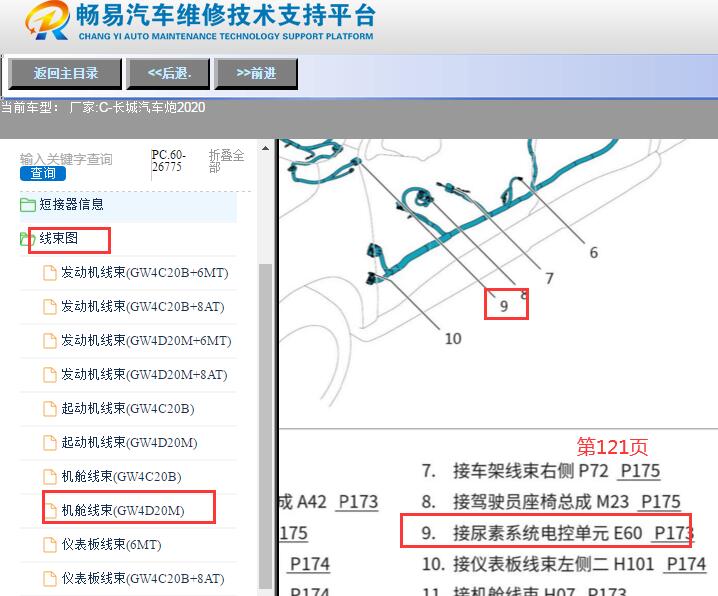Screen dimensions: 718x596
Task: Open P174 link for 接仪表板线束左侧二 H101
Action: 686,564
